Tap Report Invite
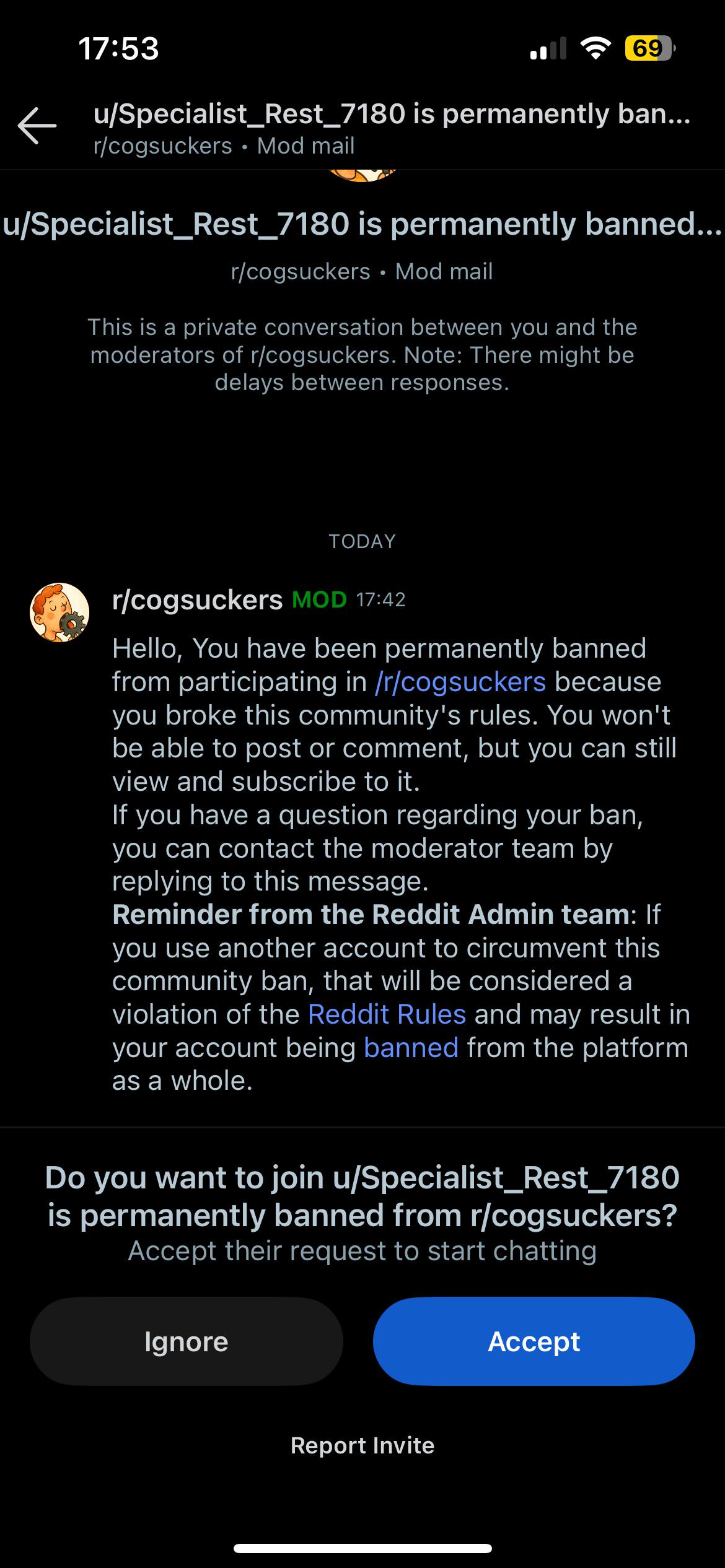 (x=362, y=1445)
